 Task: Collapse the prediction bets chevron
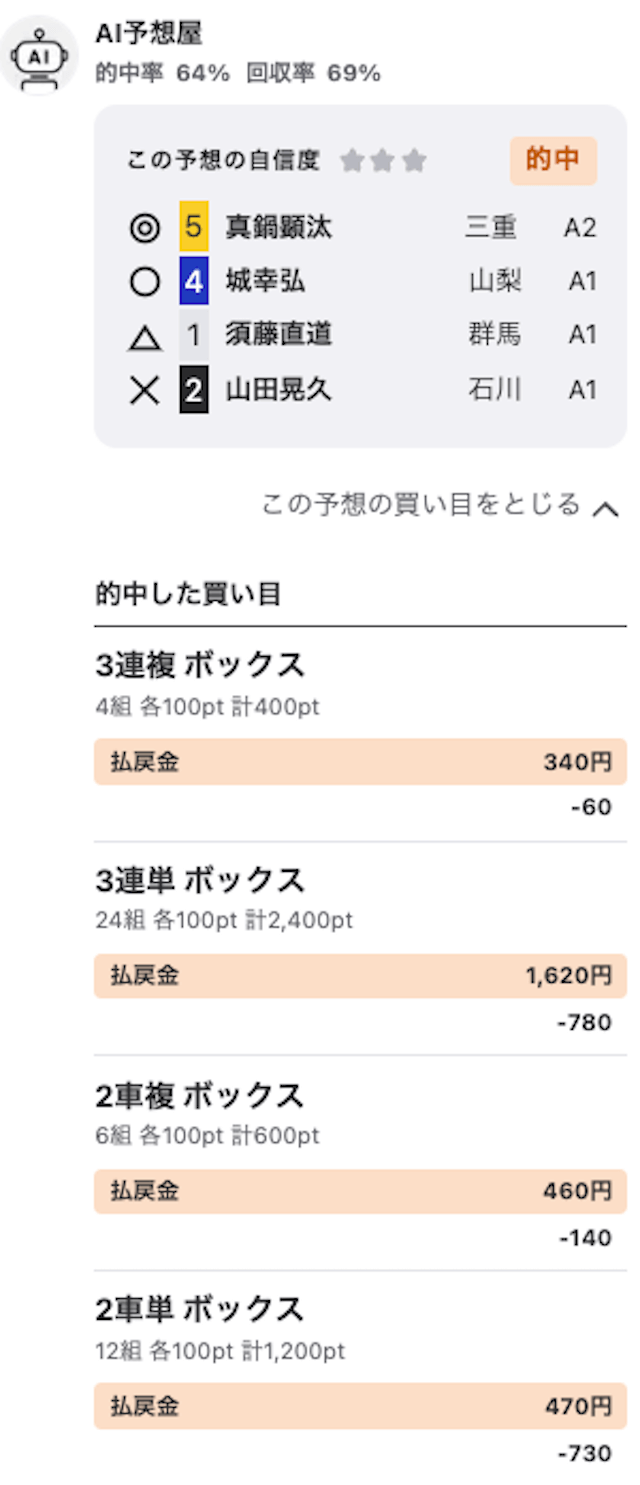click(x=604, y=509)
